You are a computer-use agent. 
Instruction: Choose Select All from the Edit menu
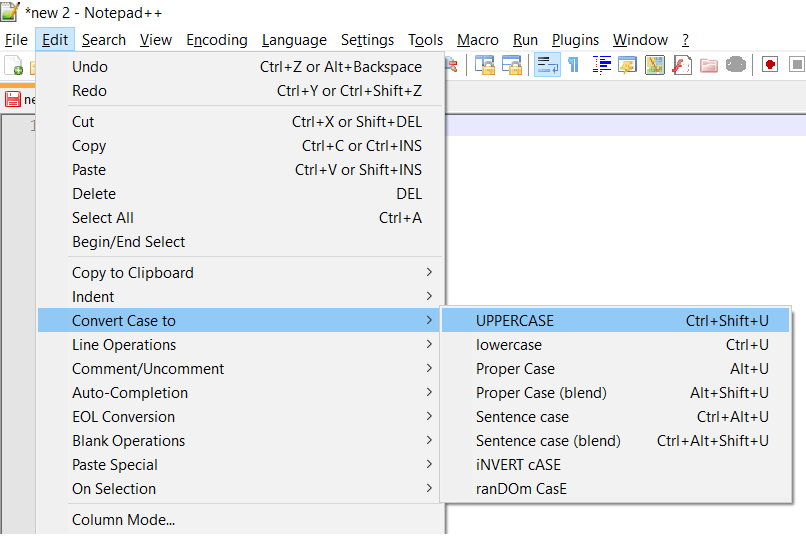(241, 218)
